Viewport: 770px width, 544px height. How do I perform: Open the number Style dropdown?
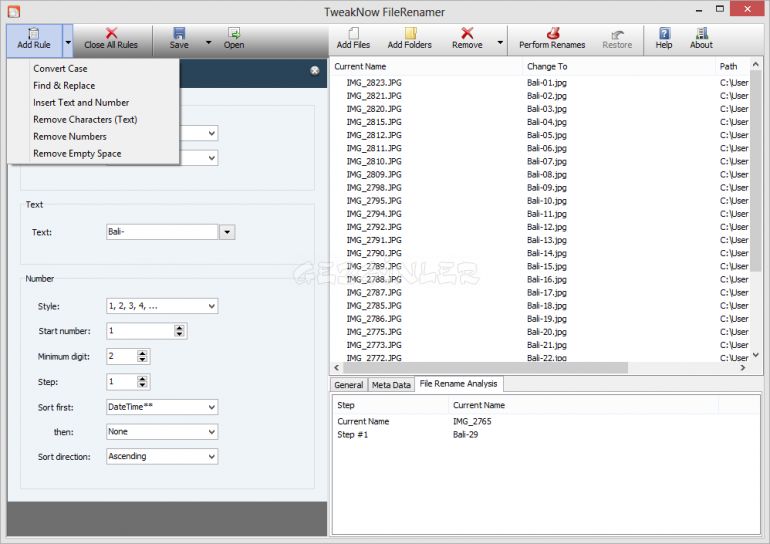tap(162, 306)
